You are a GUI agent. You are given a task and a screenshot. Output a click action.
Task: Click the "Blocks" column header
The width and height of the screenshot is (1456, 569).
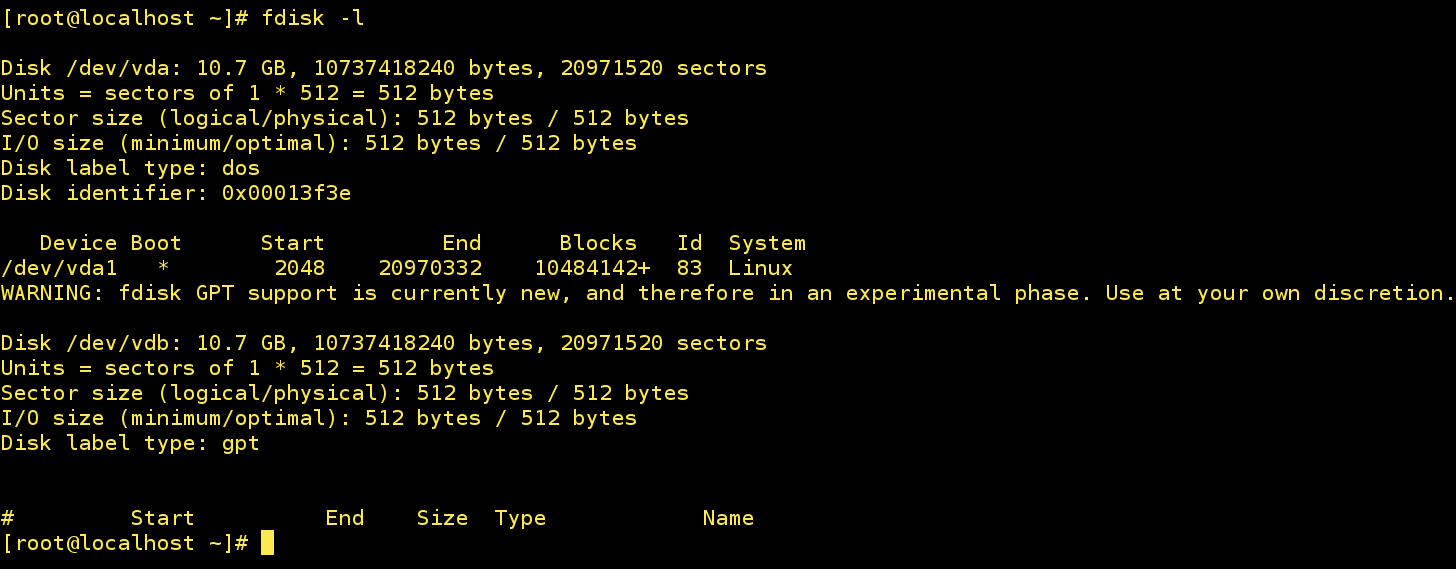pyautogui.click(x=598, y=243)
